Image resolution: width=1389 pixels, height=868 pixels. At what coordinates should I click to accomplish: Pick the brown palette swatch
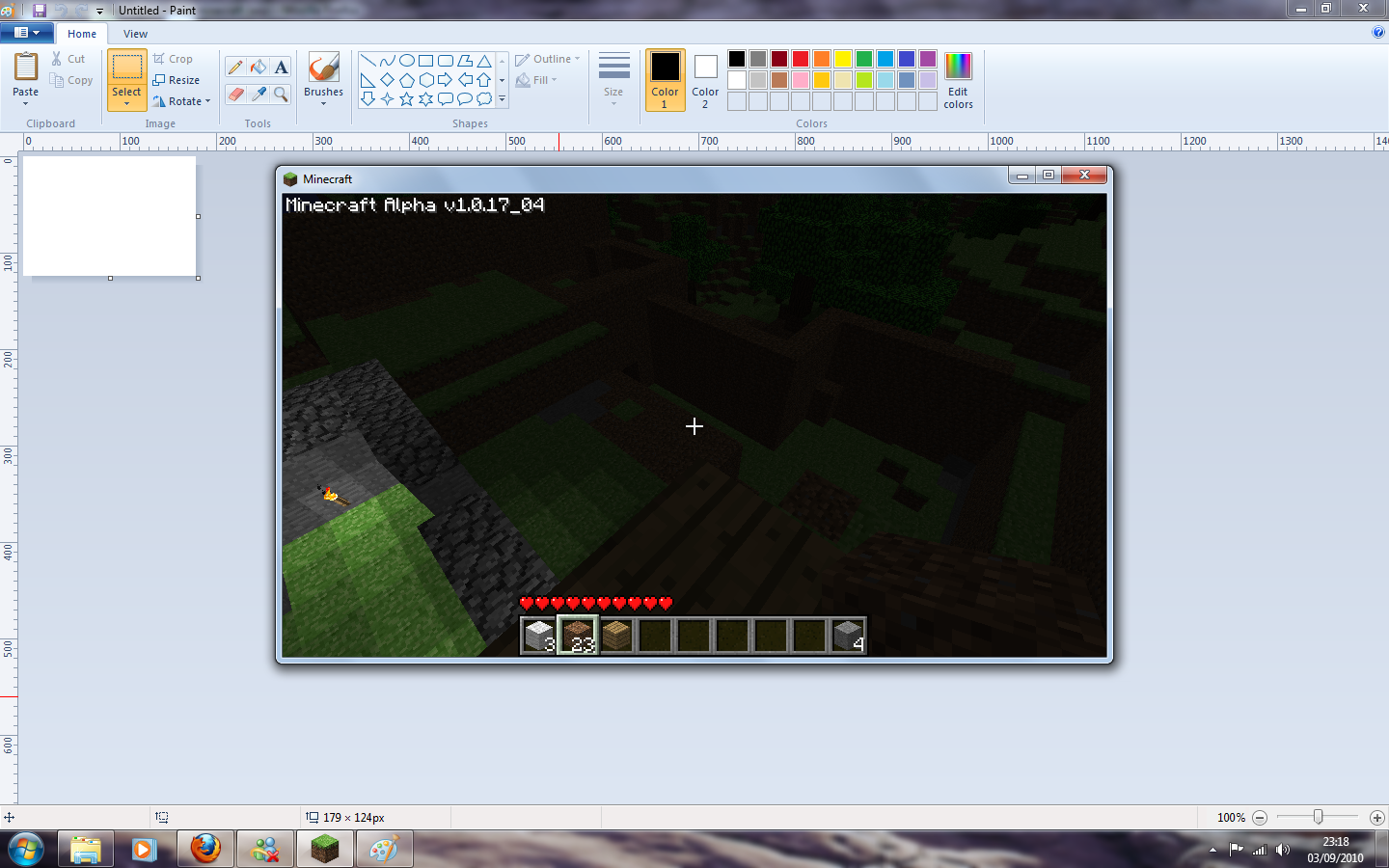[x=779, y=80]
